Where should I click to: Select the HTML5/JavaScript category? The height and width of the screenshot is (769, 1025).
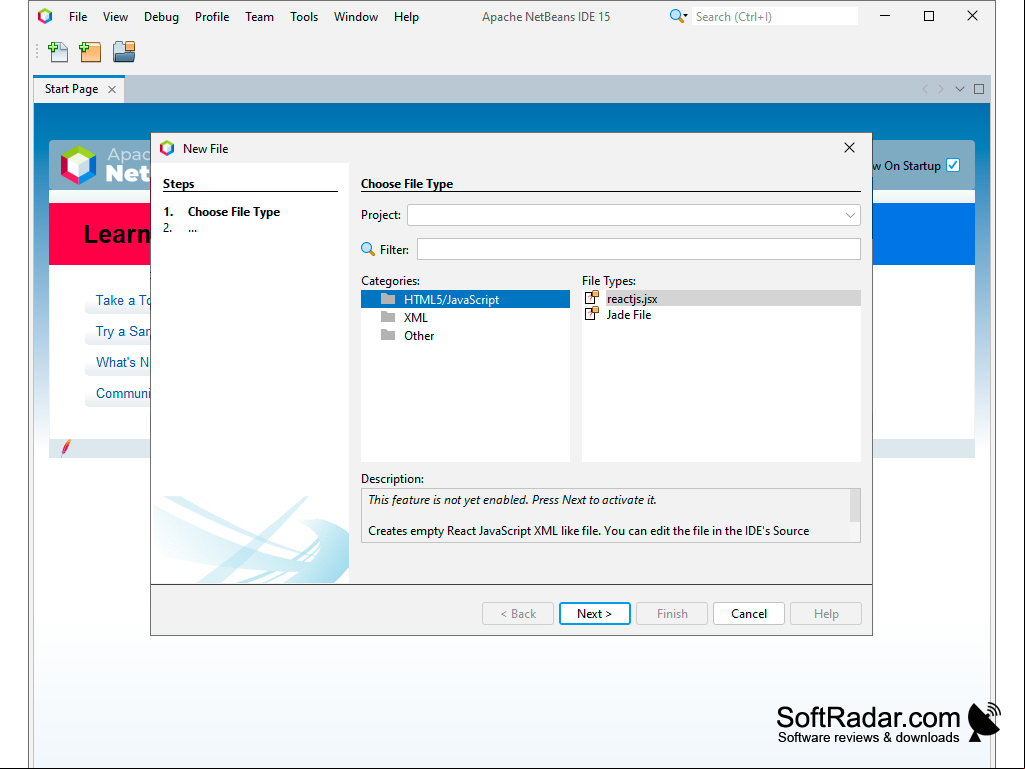coord(465,299)
